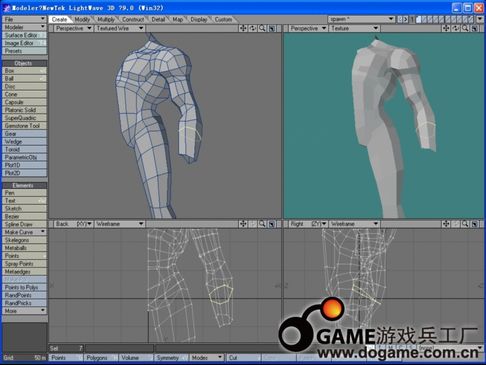Open the Image Editor
The width and height of the screenshot is (486, 365).
pyautogui.click(x=24, y=43)
